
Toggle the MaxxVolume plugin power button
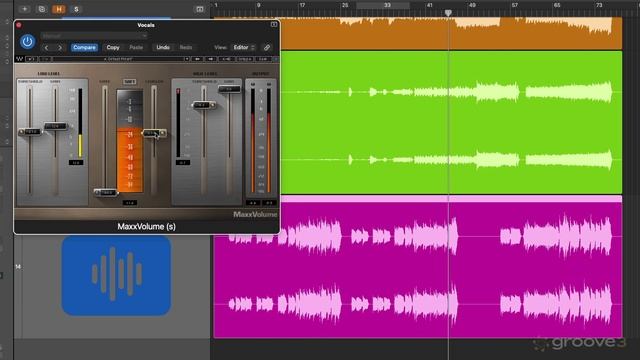[x=27, y=42]
